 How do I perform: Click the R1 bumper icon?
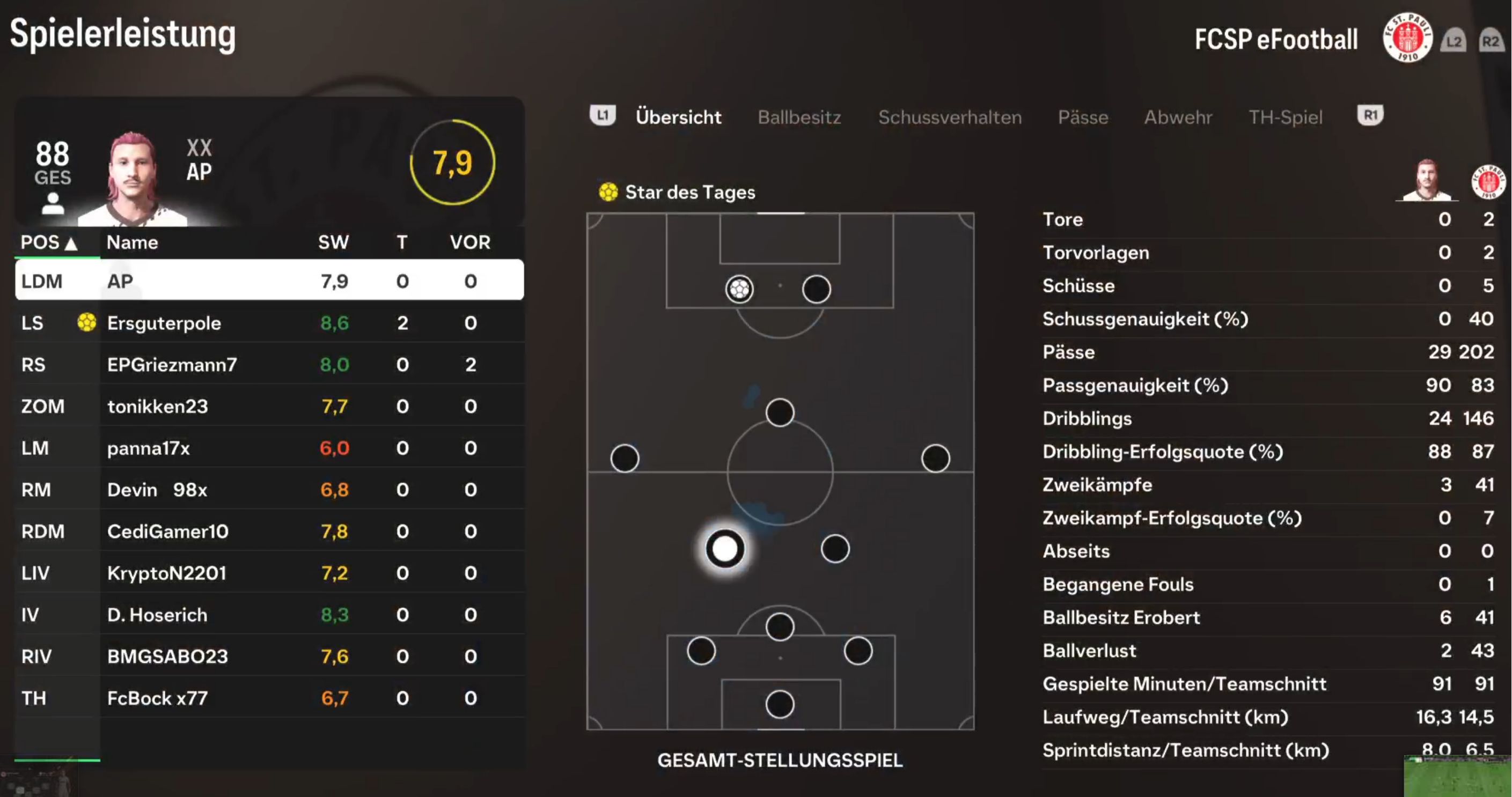(1370, 115)
